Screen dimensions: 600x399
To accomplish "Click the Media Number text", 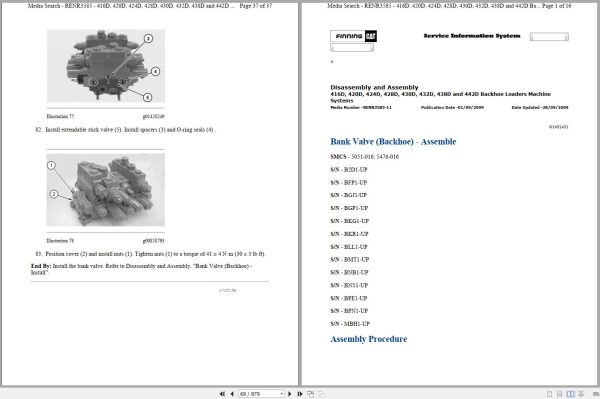I will 361,107.
